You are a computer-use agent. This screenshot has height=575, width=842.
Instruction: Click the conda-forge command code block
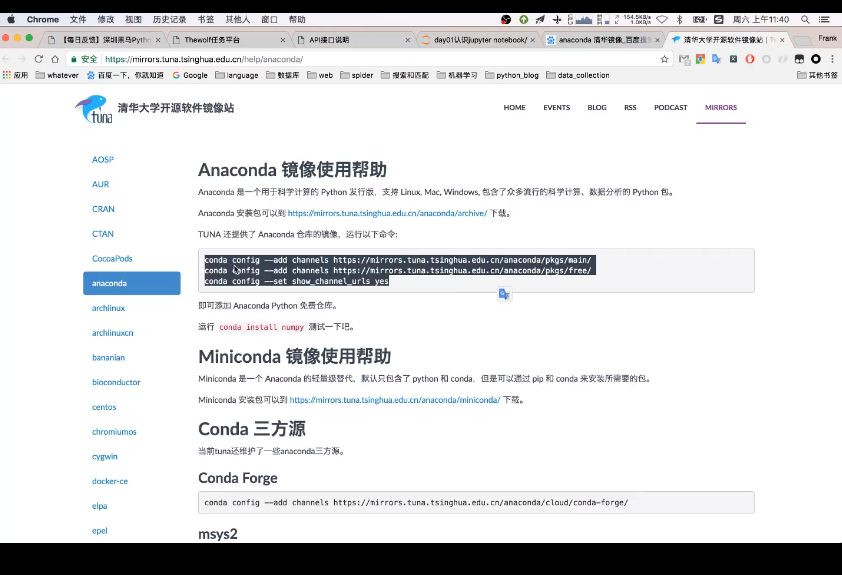tap(476, 503)
